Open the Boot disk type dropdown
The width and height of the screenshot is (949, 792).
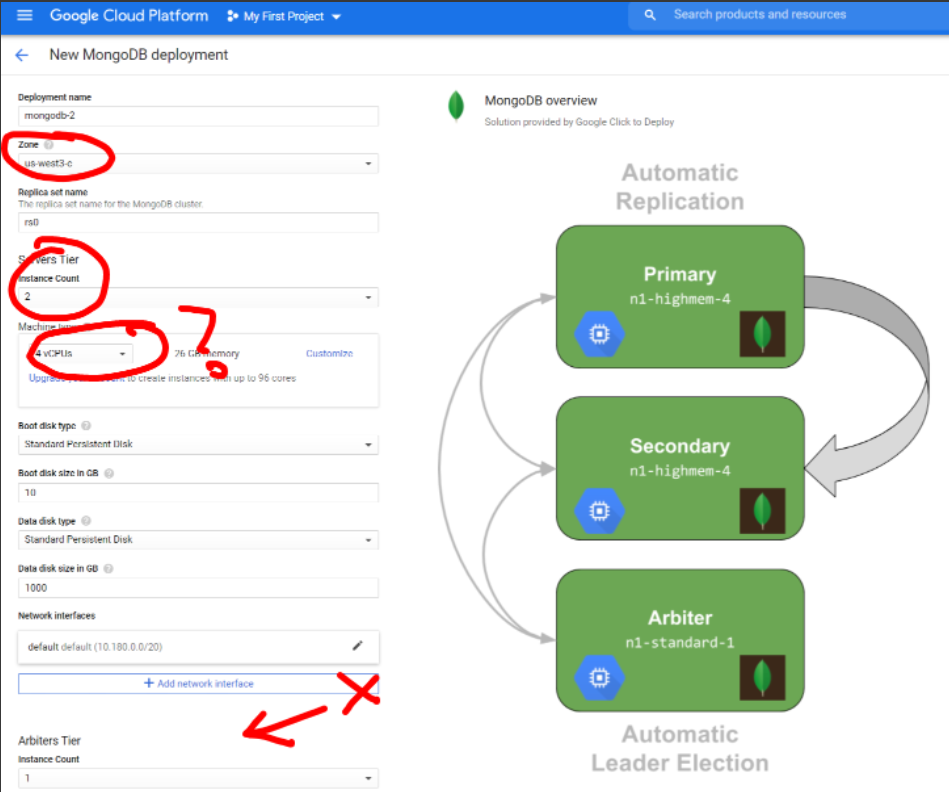point(199,444)
